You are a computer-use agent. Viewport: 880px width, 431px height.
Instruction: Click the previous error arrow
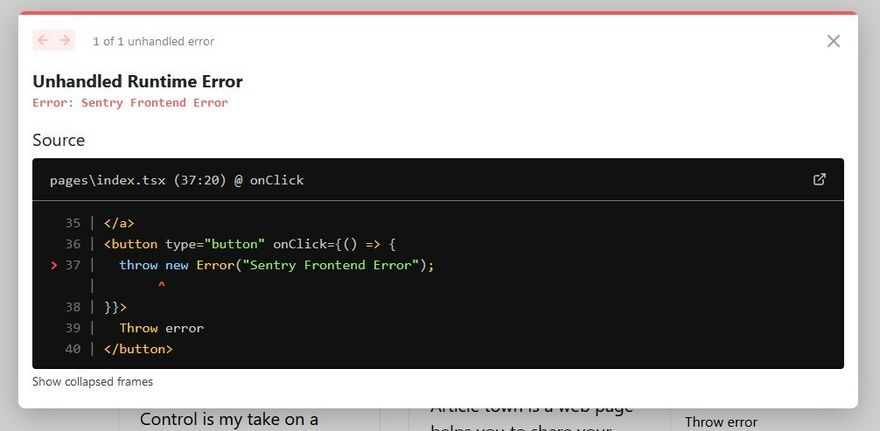click(43, 40)
